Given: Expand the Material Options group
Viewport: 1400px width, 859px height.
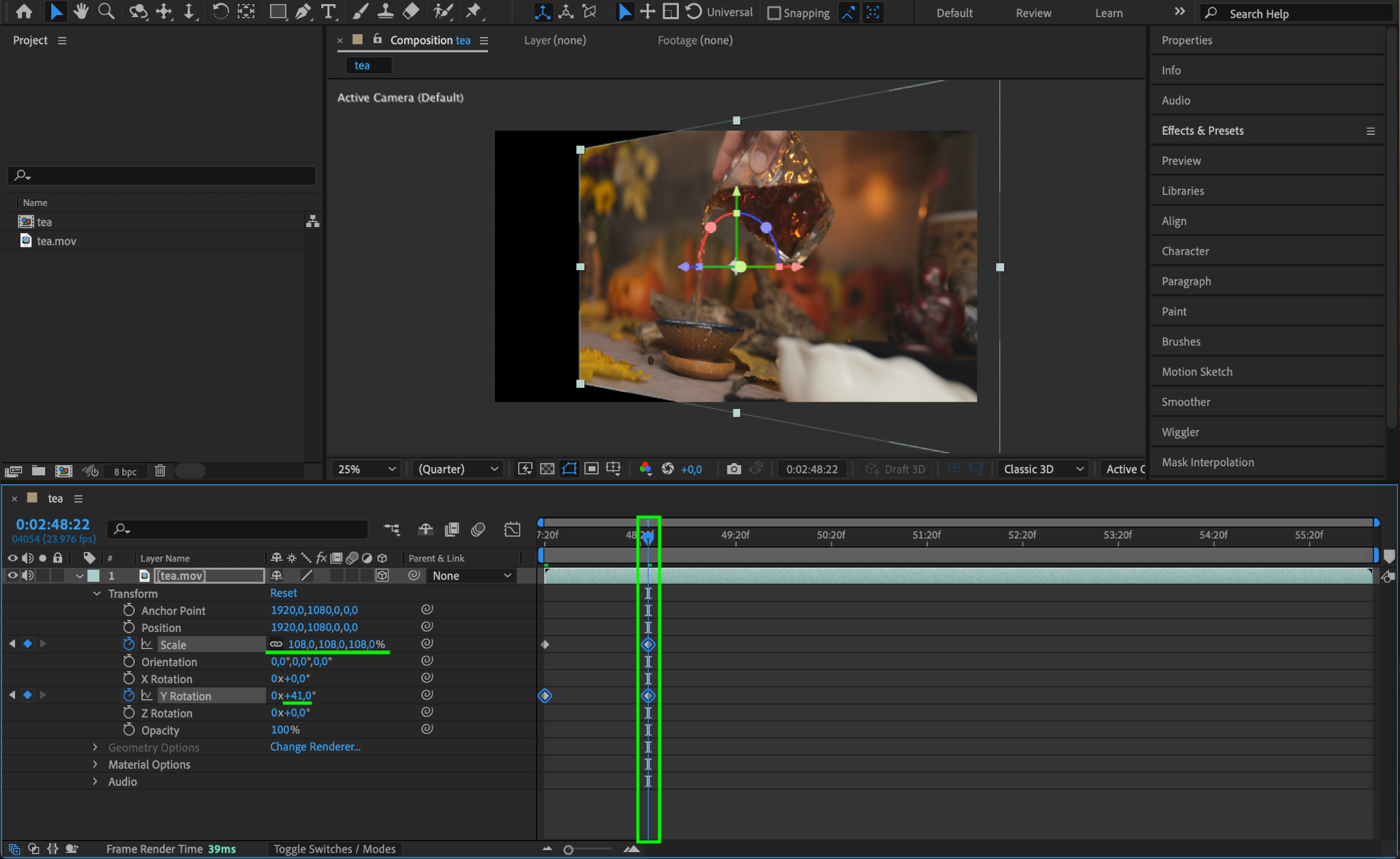Looking at the screenshot, I should 95,764.
